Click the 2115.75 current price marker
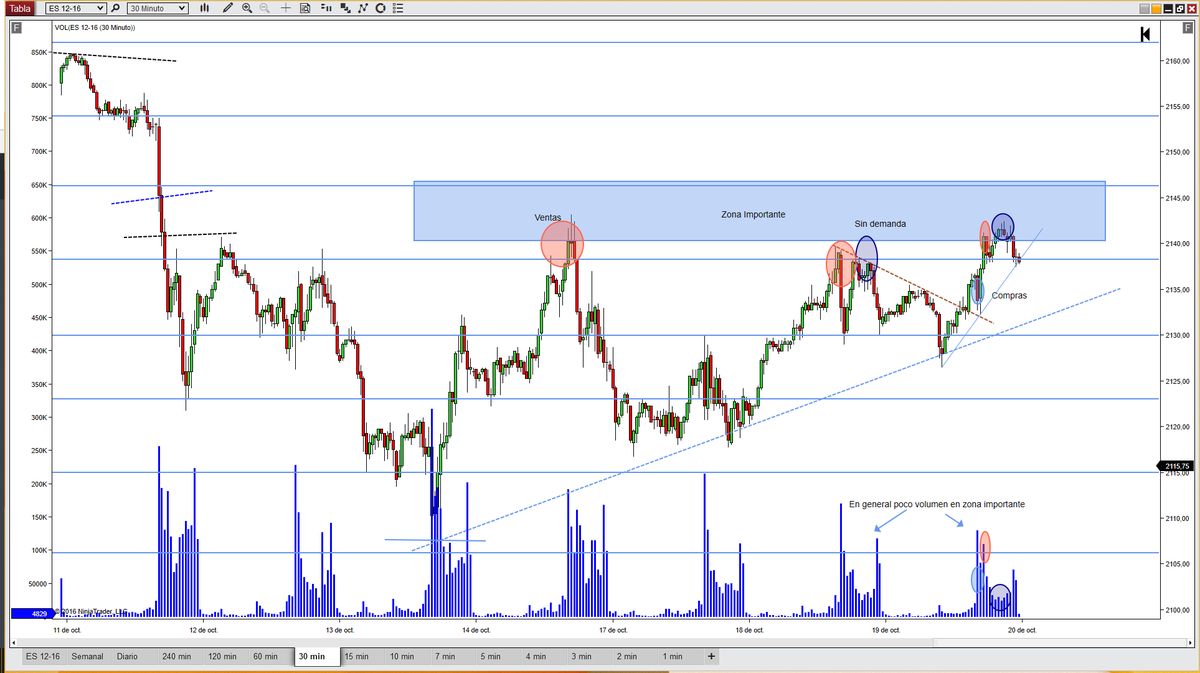 pos(1177,466)
